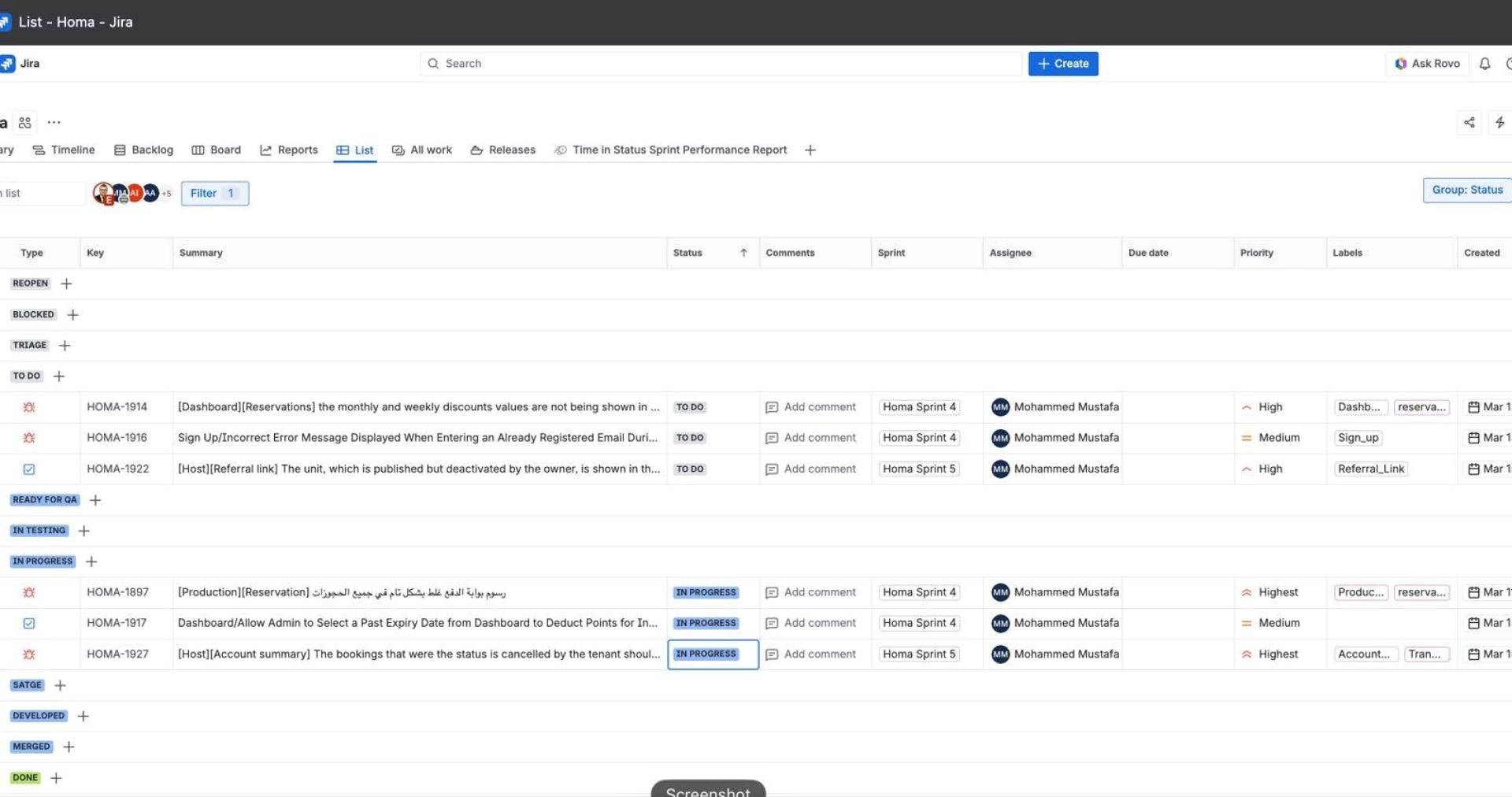Click the task type icon for HOMA-1922
Screen dimensions: 1512x797
(29, 469)
